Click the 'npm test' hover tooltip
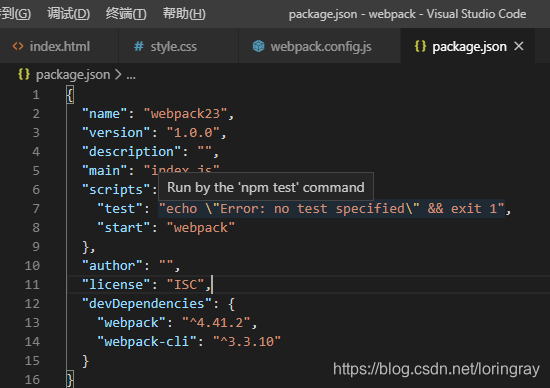The image size is (550, 388). (x=266, y=187)
